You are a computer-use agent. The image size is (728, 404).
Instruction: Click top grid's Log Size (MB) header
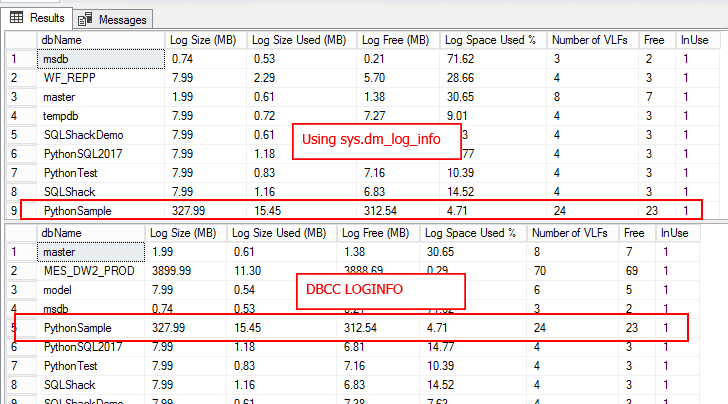[204, 40]
